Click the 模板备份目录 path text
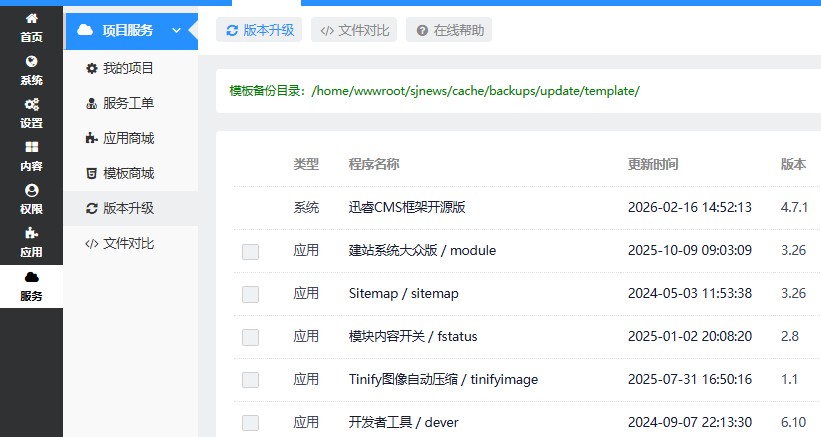This screenshot has width=821, height=437. click(x=435, y=91)
